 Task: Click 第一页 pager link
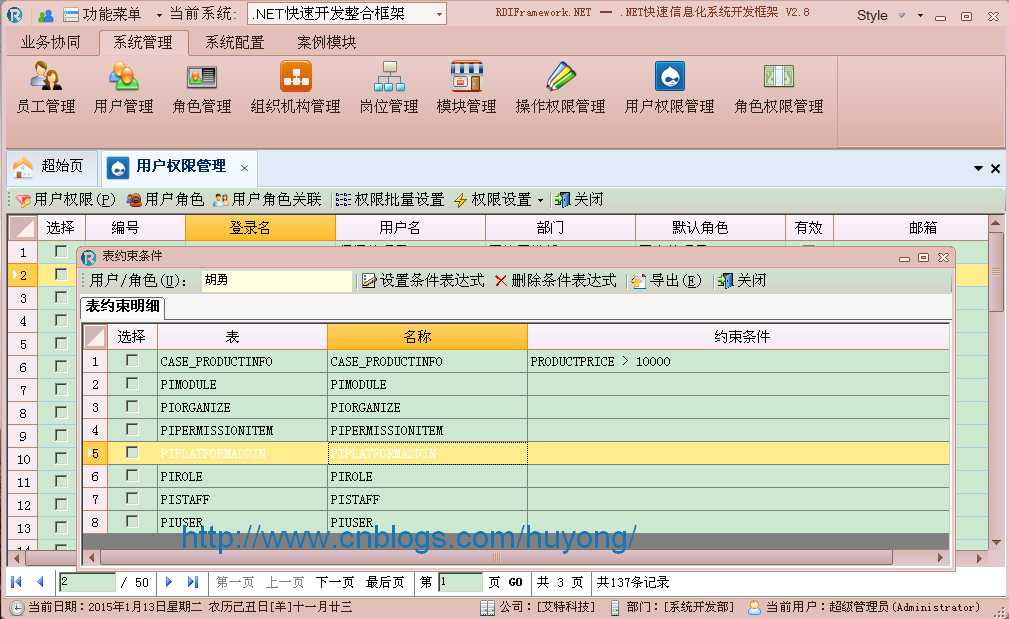point(234,582)
